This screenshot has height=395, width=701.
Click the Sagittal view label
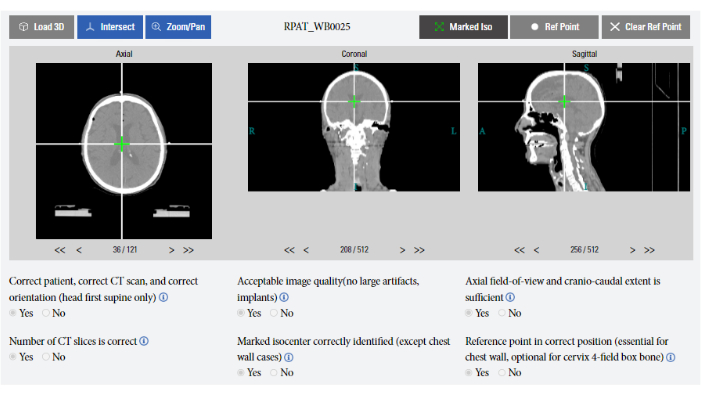pyautogui.click(x=584, y=54)
